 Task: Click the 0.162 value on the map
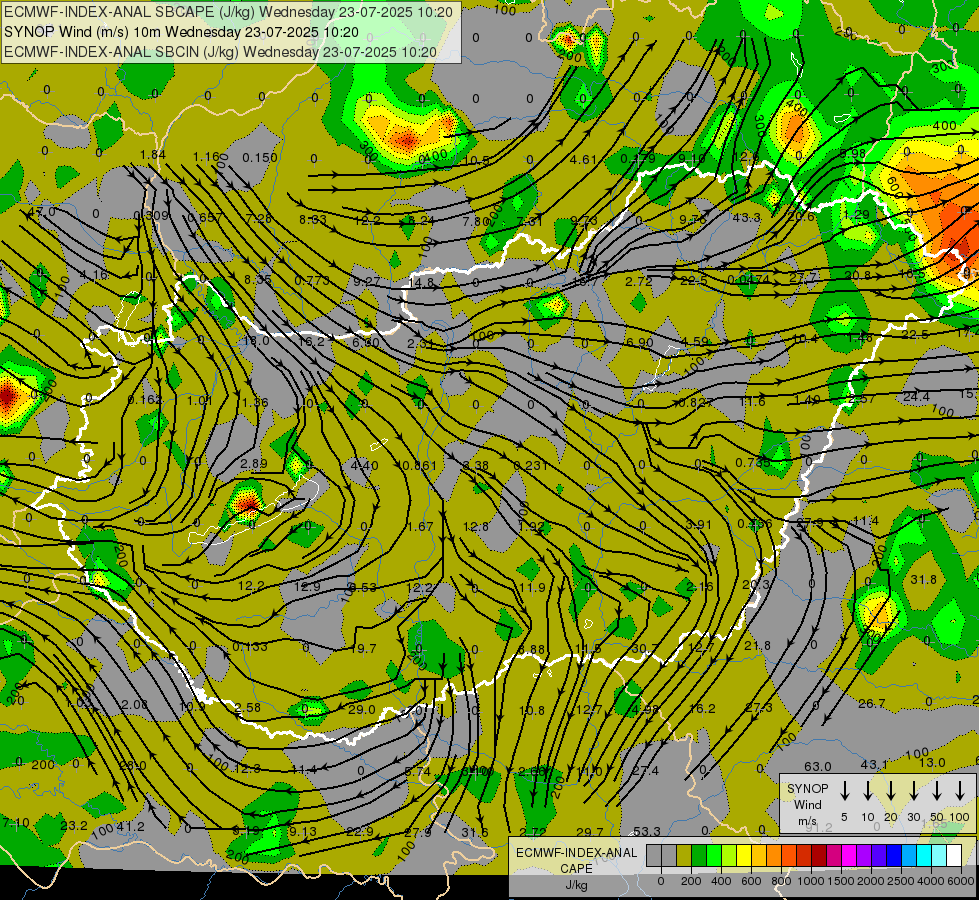coord(145,399)
